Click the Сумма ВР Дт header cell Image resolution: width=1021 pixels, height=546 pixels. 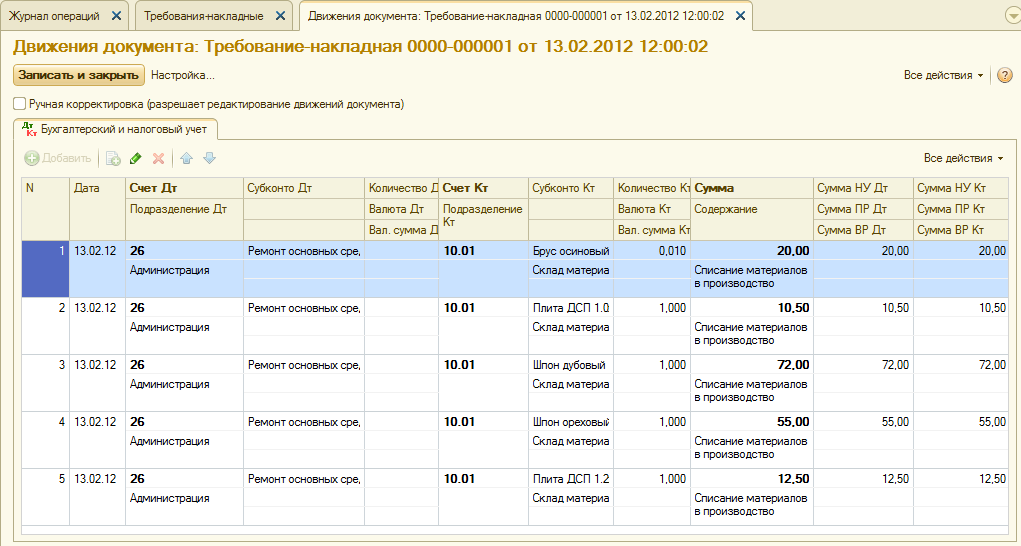863,230
